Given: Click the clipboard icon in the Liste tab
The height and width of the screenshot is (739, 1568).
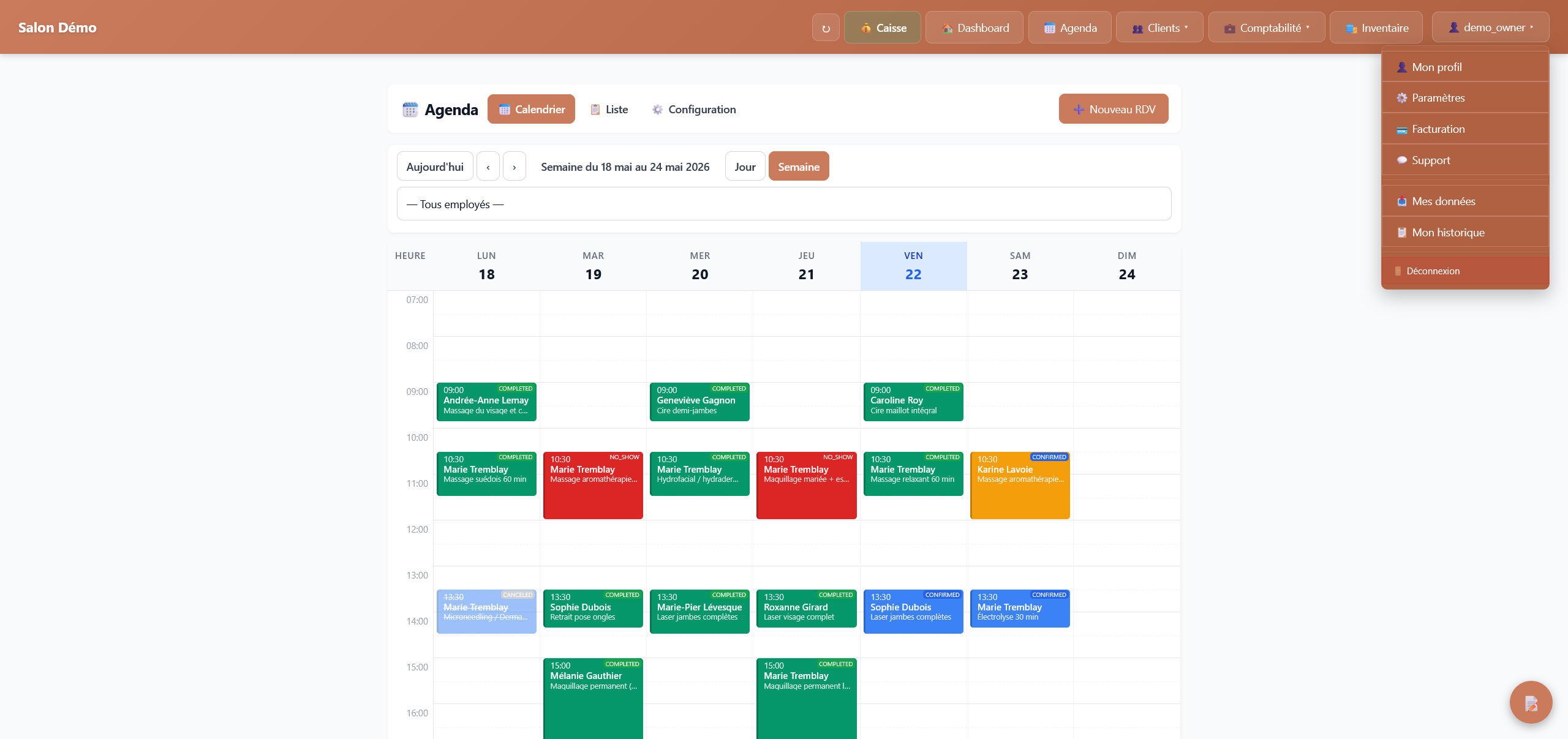Looking at the screenshot, I should [595, 110].
